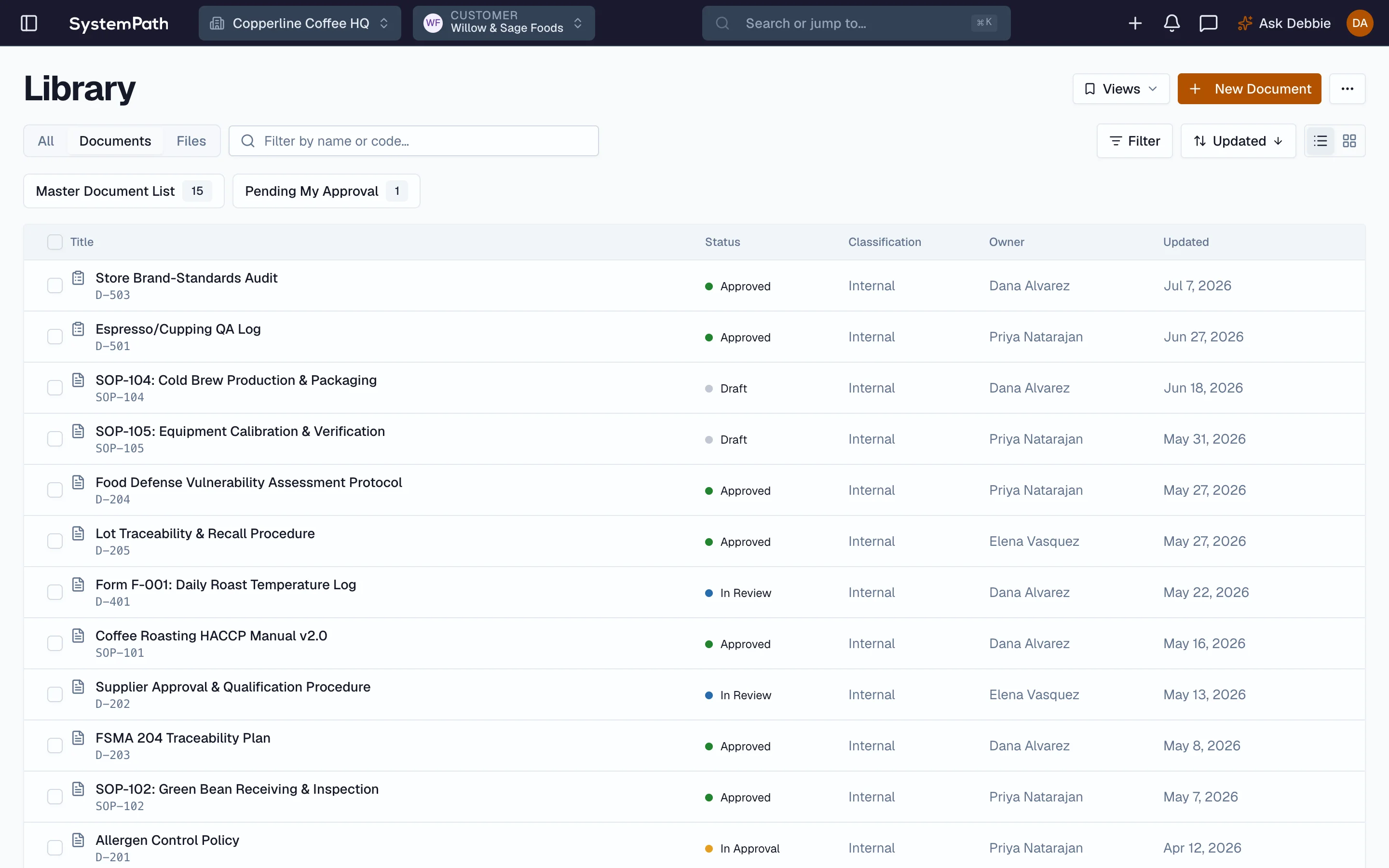Image resolution: width=1389 pixels, height=868 pixels.
Task: Tick the select-all checkbox in table header
Action: (54, 242)
